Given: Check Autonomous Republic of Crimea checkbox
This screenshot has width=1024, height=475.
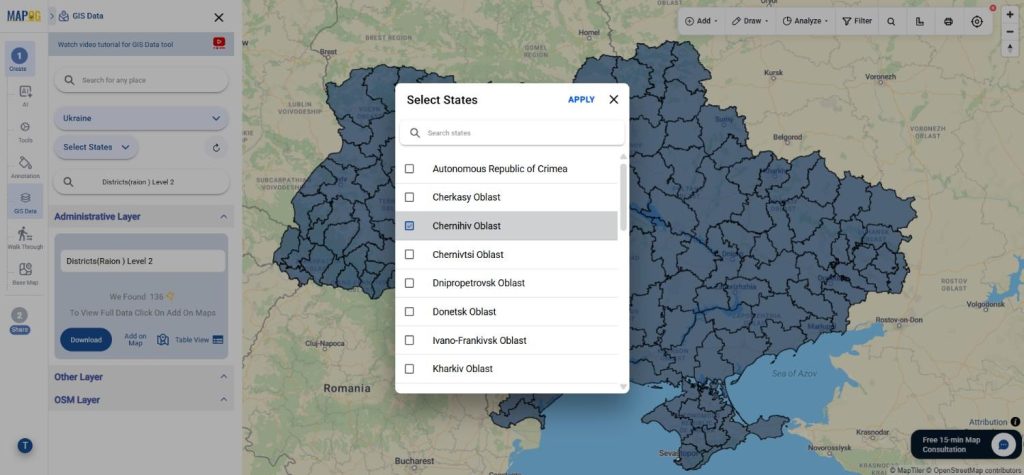Looking at the screenshot, I should point(409,169).
